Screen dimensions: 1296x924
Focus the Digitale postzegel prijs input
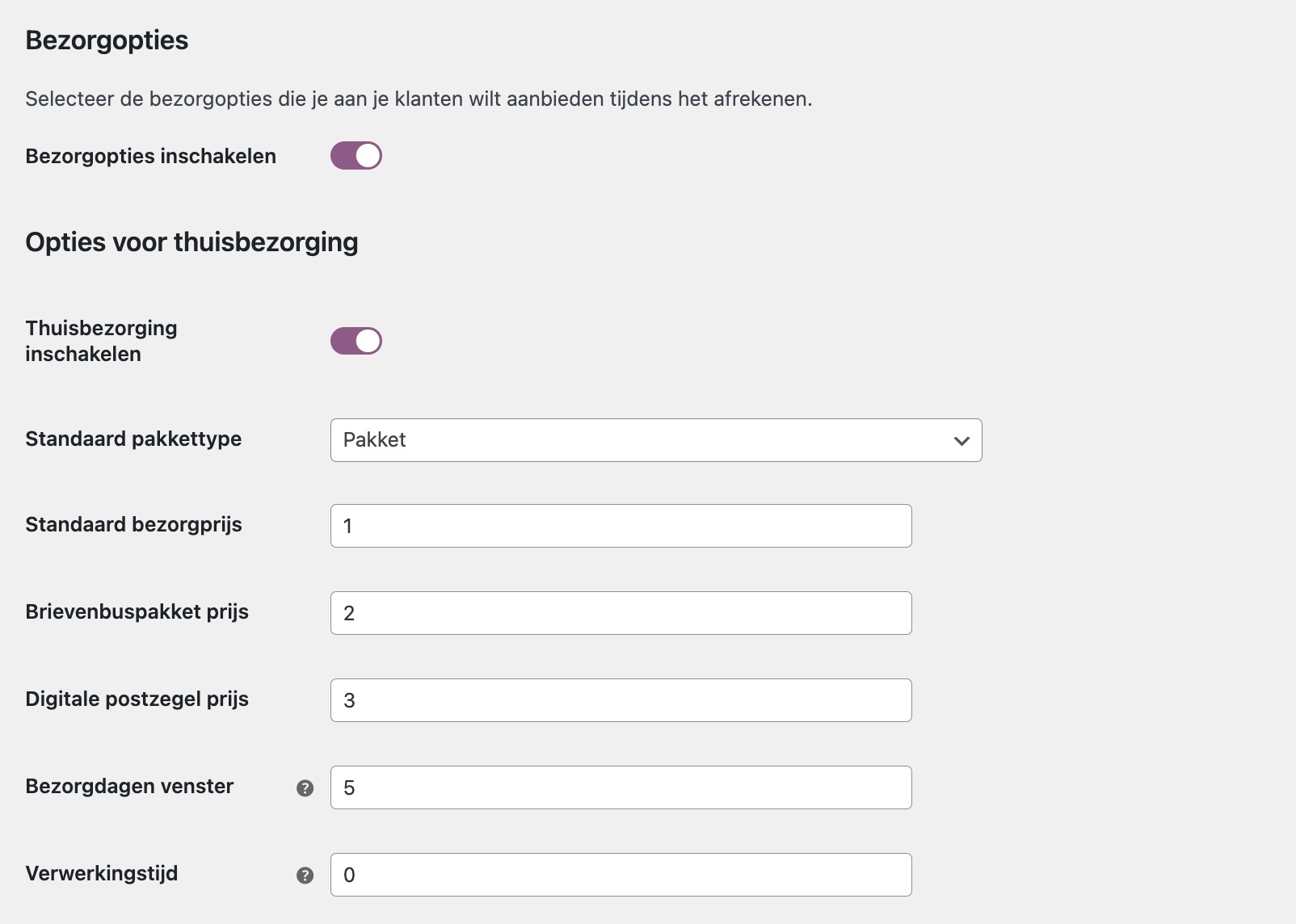point(620,699)
